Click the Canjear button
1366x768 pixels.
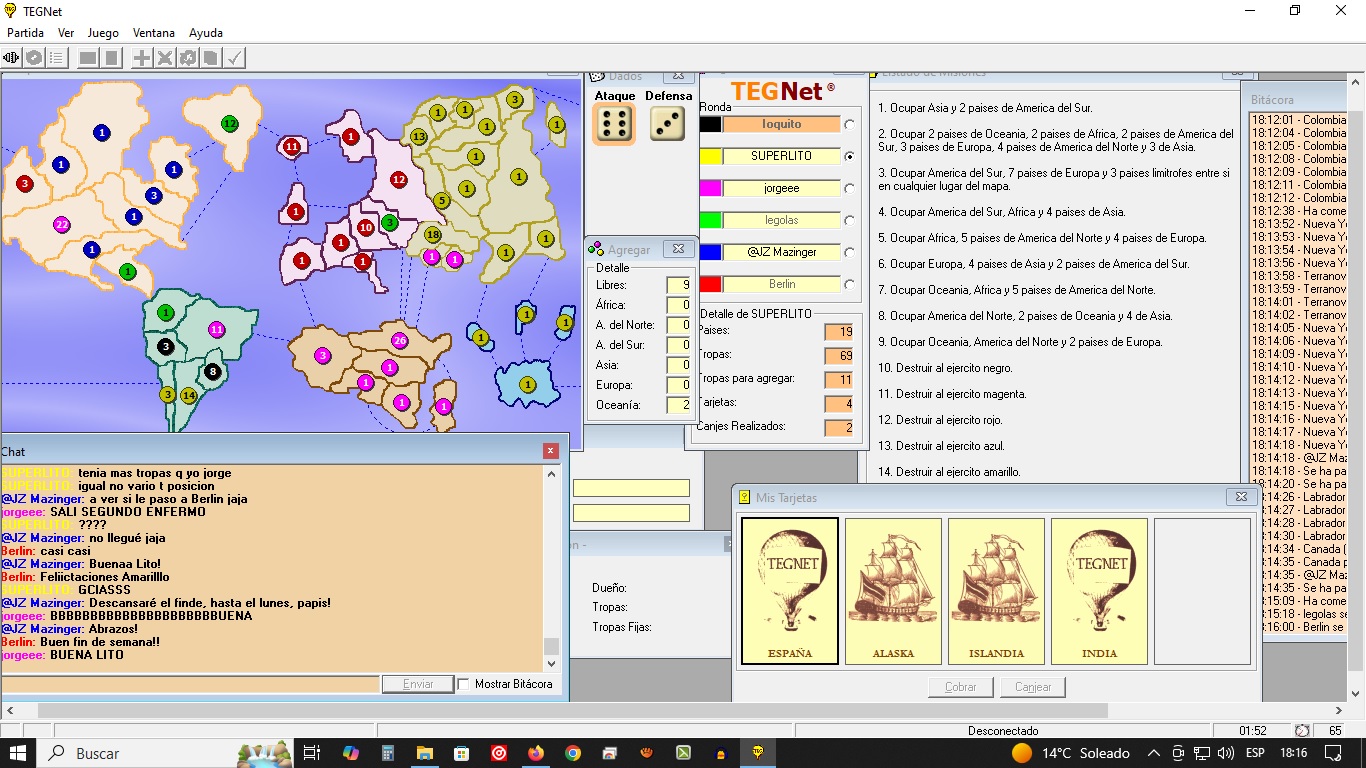click(x=1033, y=687)
